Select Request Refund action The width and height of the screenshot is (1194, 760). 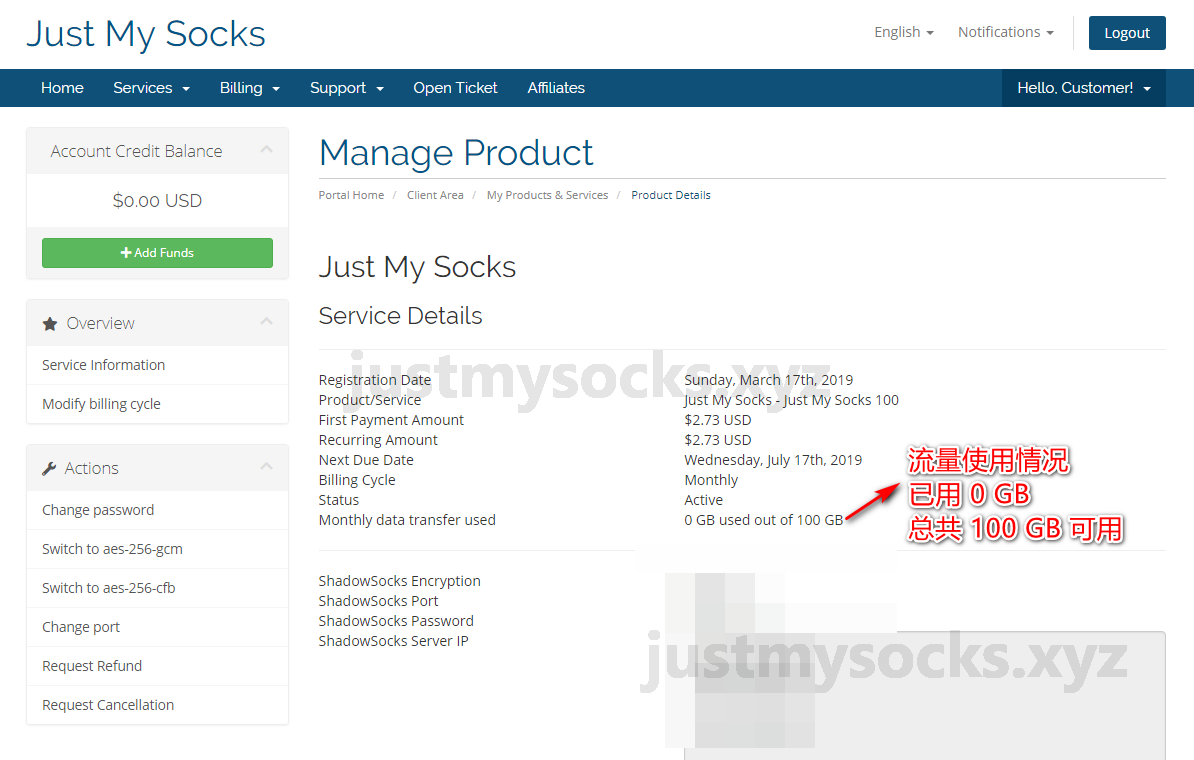(158, 666)
